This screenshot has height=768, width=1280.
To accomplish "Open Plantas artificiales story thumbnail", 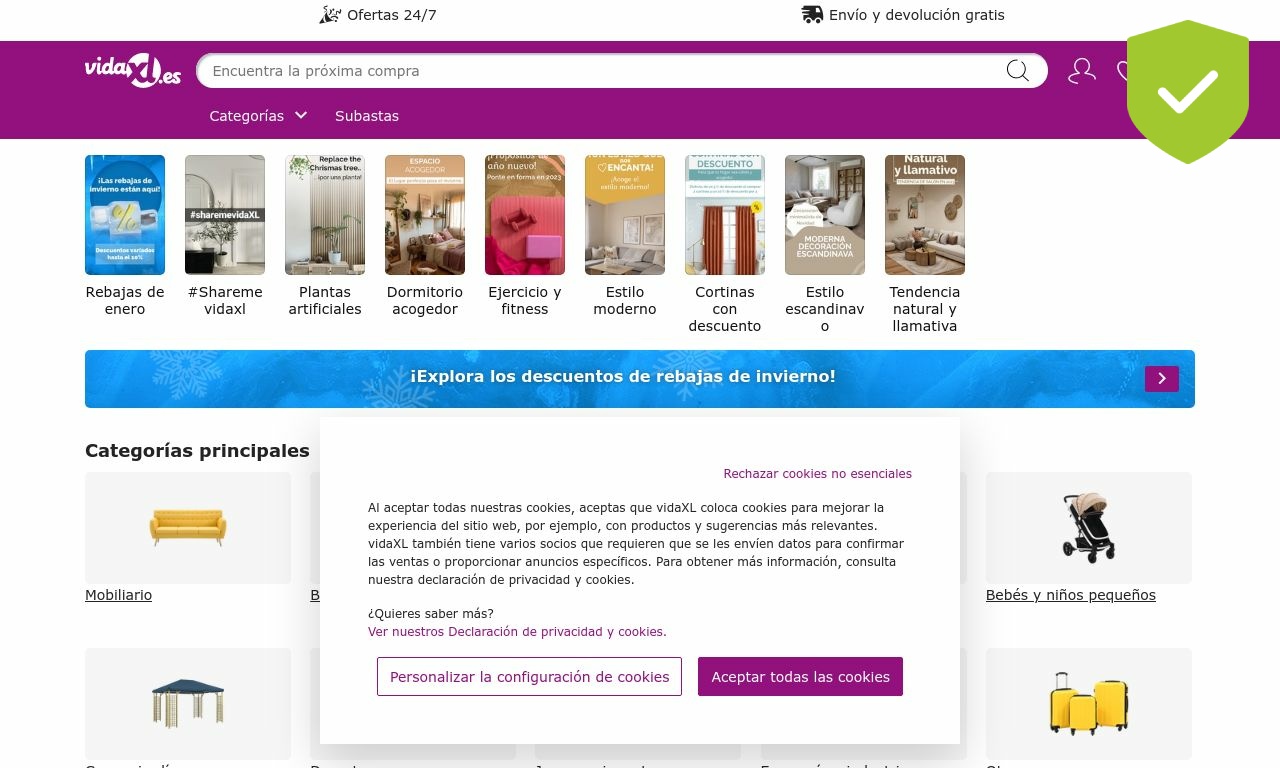I will tap(325, 215).
